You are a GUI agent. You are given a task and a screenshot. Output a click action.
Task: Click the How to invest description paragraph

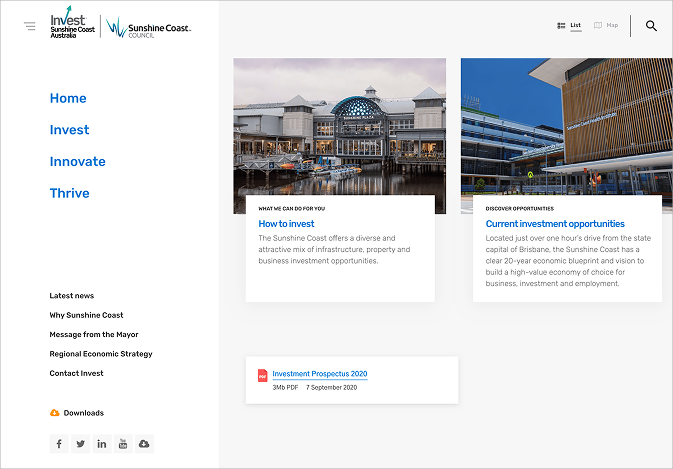(x=334, y=249)
